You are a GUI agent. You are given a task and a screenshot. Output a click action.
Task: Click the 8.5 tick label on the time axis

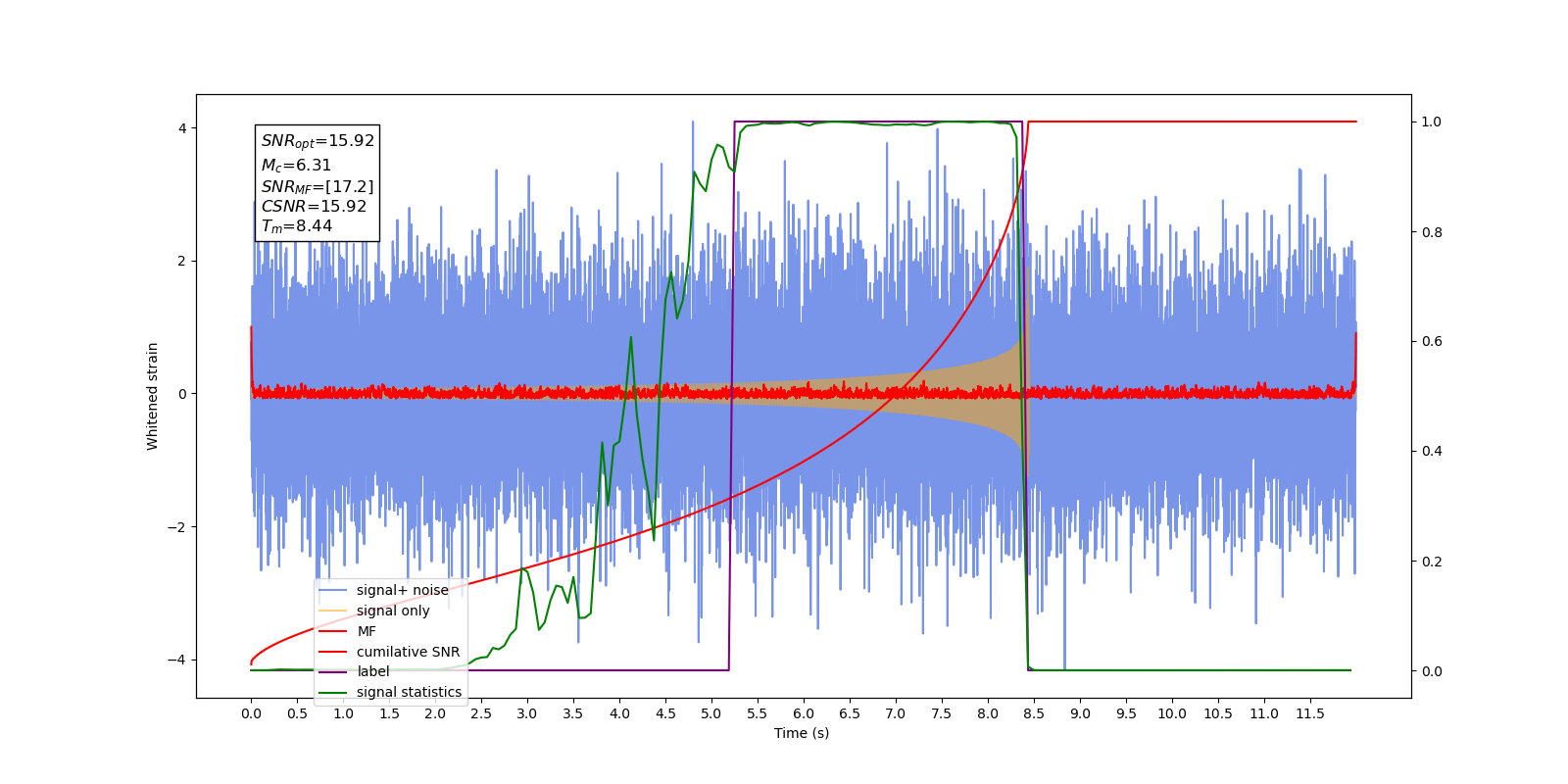tap(1034, 714)
